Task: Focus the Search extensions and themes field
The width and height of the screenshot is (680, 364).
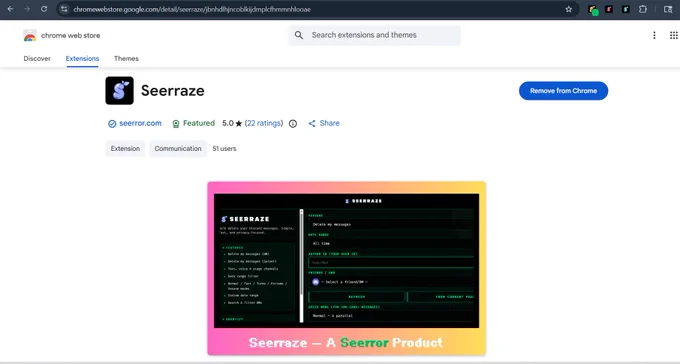Action: click(374, 35)
